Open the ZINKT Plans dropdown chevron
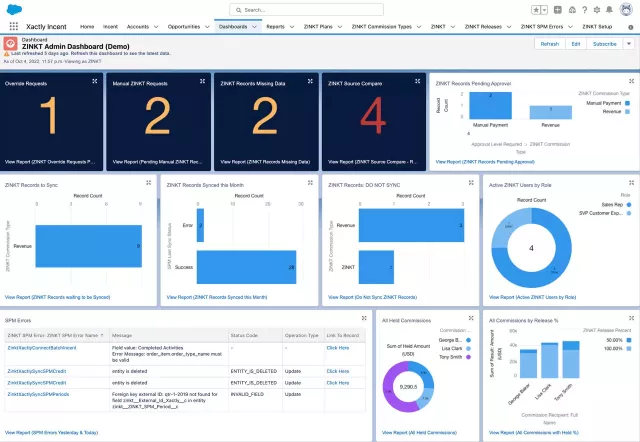The height and width of the screenshot is (442, 640). 340,27
